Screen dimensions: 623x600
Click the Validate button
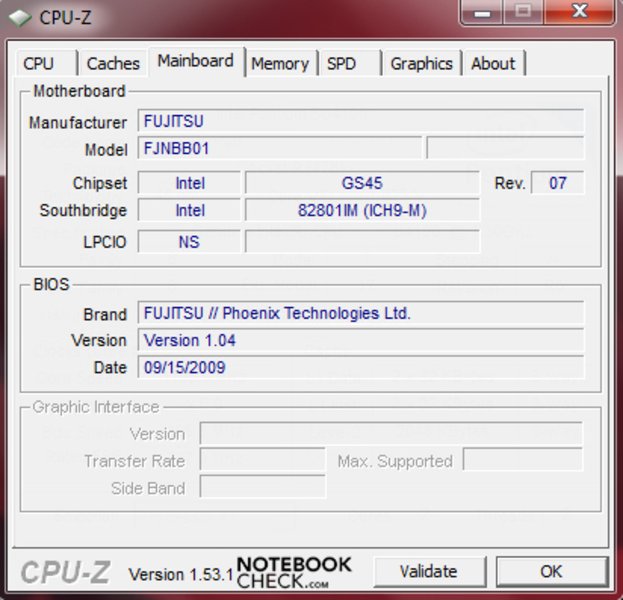point(429,571)
